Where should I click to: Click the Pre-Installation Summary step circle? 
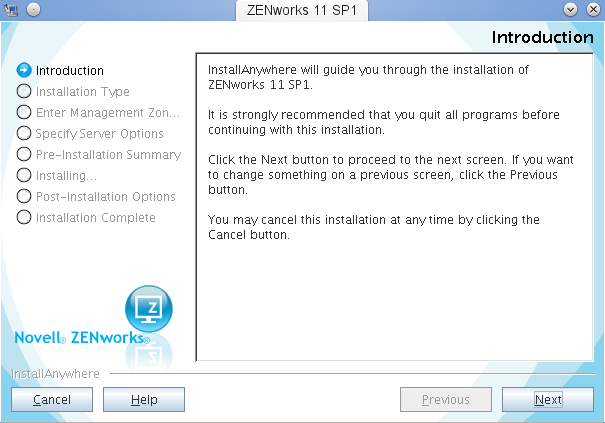click(25, 155)
